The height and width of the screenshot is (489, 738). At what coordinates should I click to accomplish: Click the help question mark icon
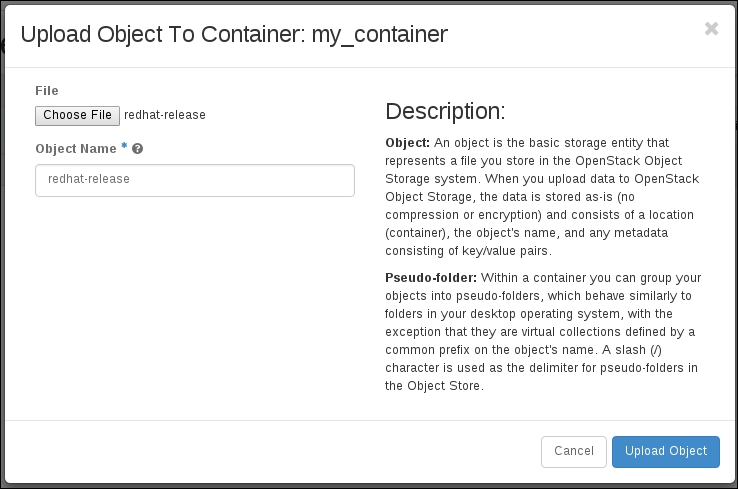click(x=138, y=148)
